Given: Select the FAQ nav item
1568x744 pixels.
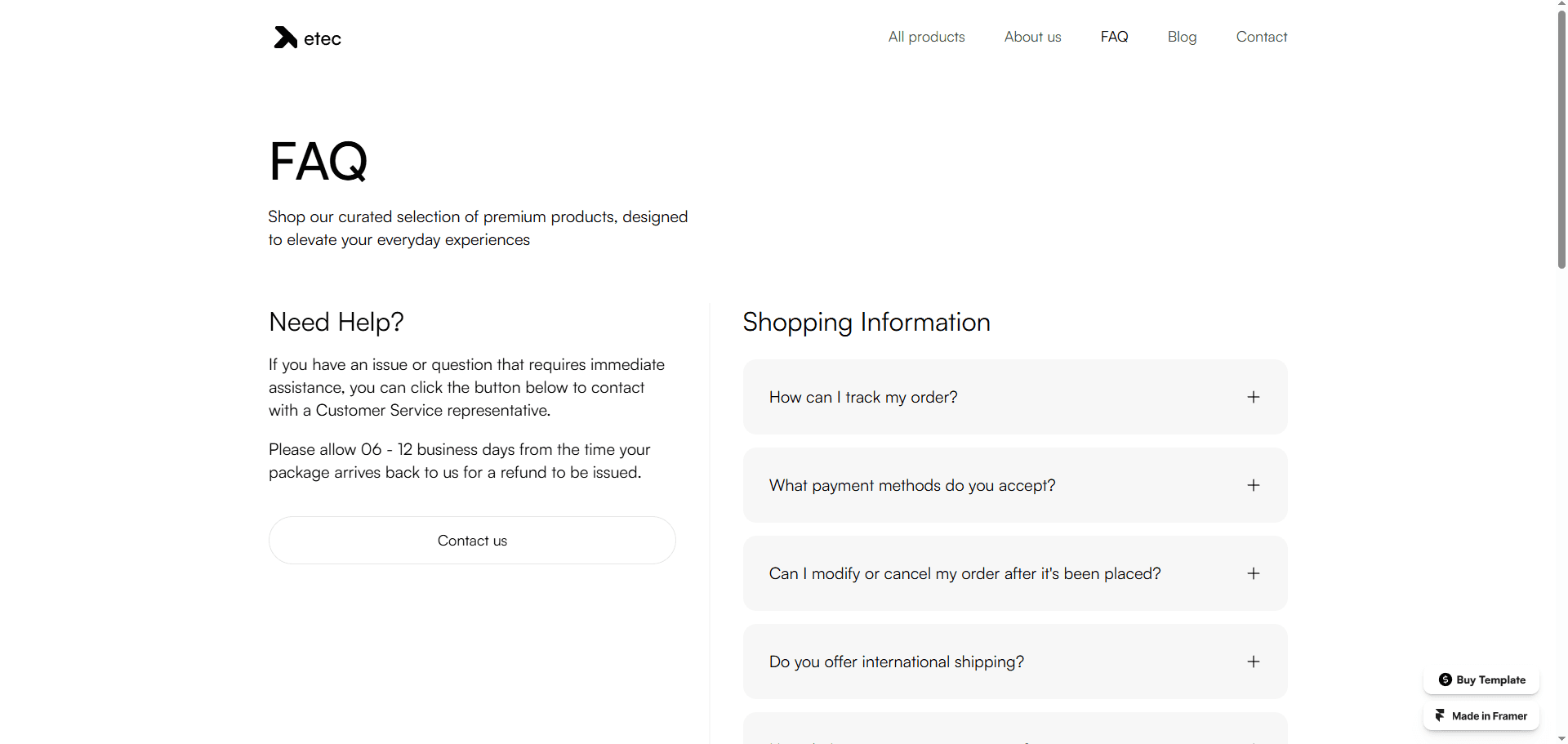Looking at the screenshot, I should [1114, 37].
